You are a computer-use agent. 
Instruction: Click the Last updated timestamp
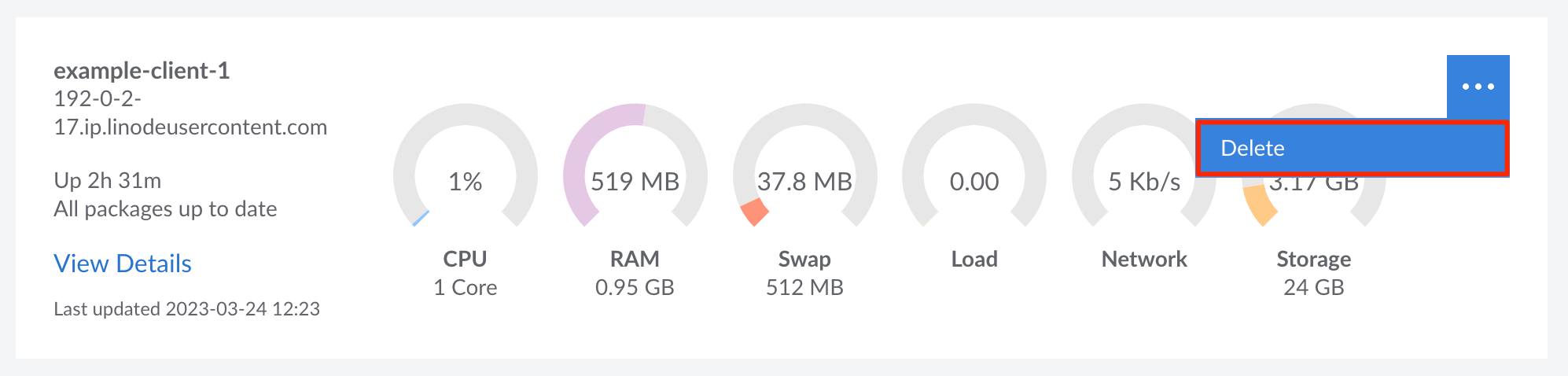[x=186, y=309]
